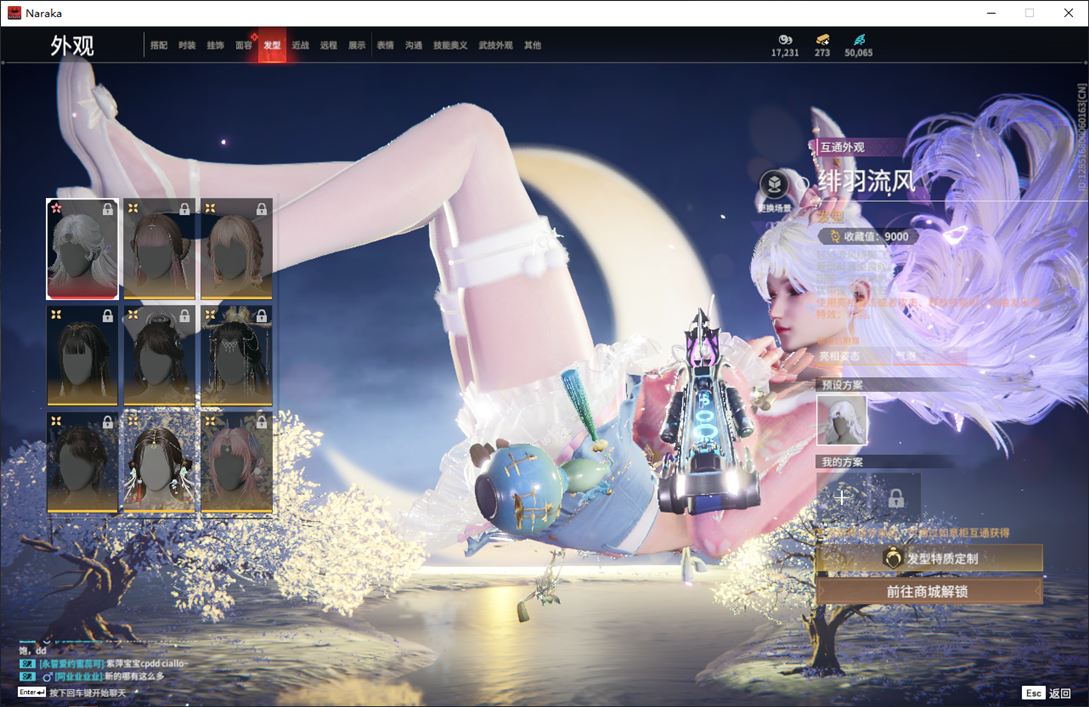Click the 我的方案 section header
1089x707 pixels.
click(842, 462)
